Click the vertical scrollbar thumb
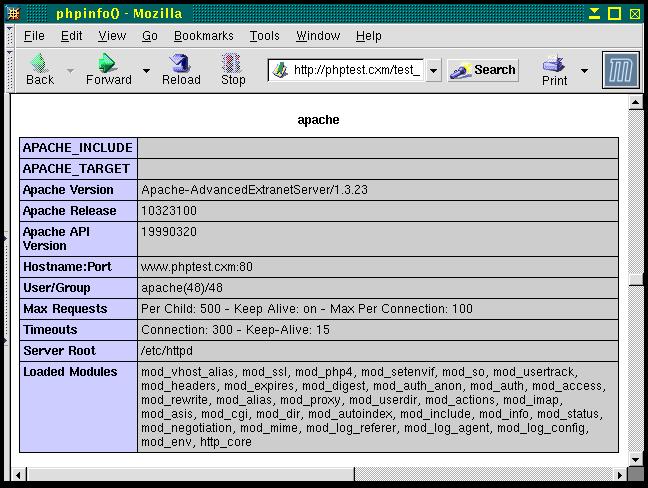 pos(636,279)
